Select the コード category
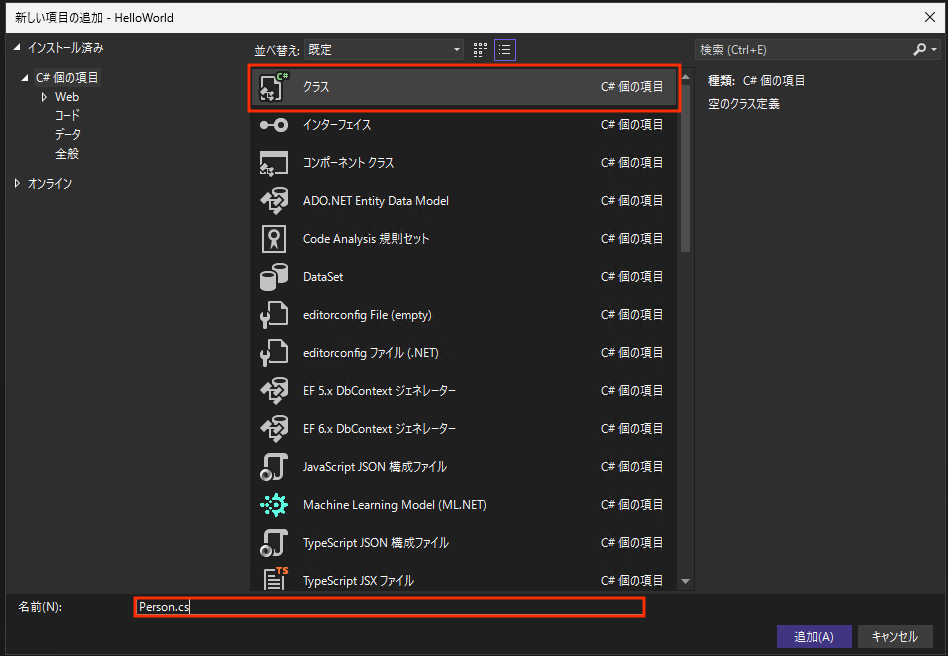This screenshot has width=948, height=656. tap(67, 115)
